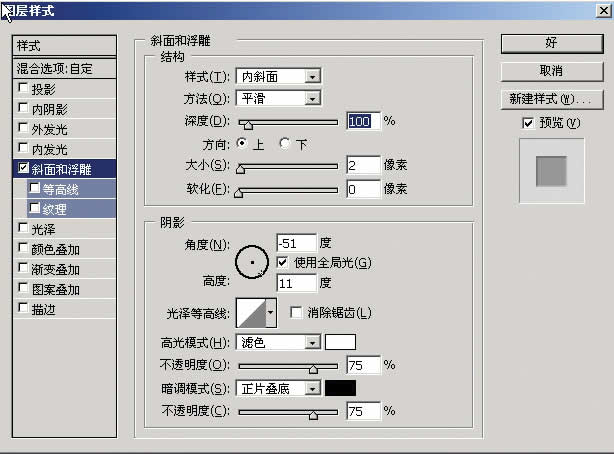Uncheck 使用全局光 checkbox
The image size is (614, 454).
point(282,262)
